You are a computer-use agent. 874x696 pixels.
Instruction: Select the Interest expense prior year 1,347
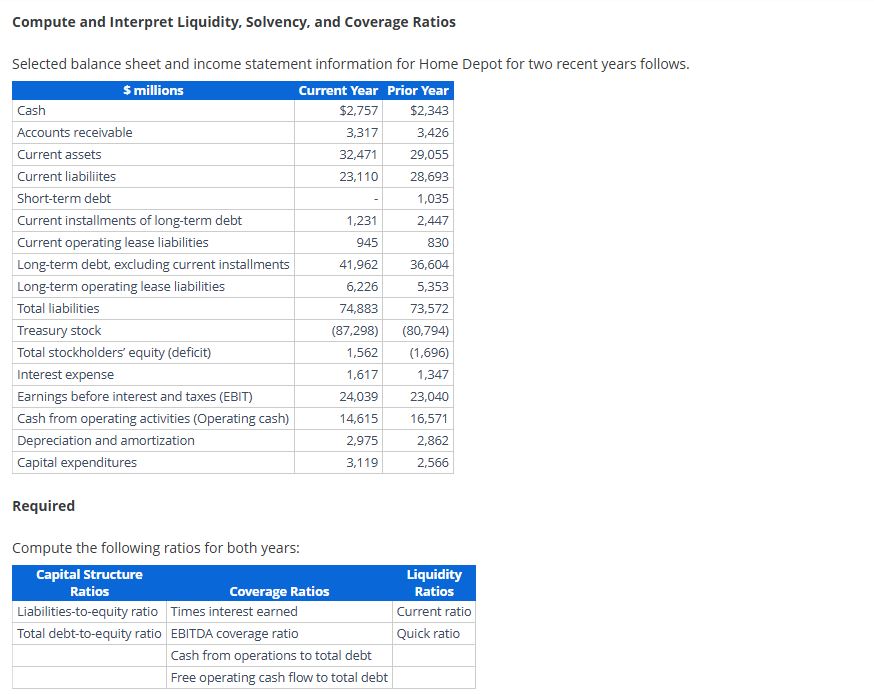point(432,375)
